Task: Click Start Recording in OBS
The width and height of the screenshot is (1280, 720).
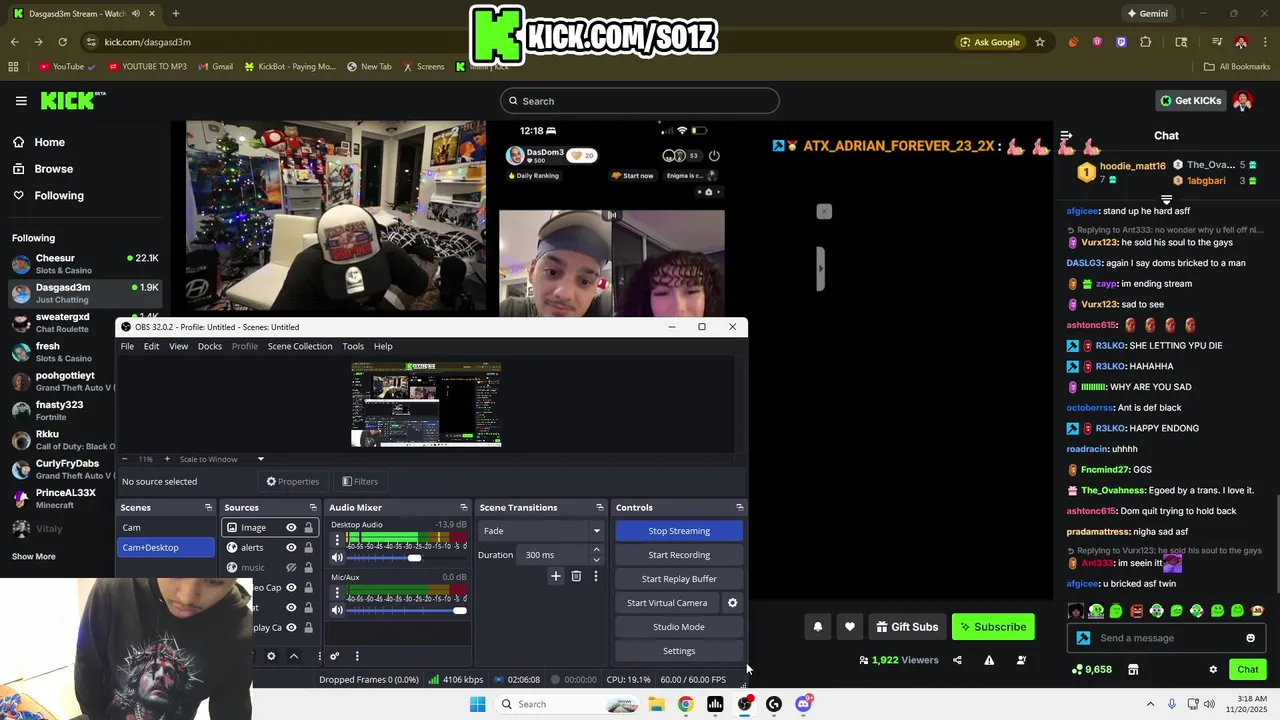Action: [679, 555]
